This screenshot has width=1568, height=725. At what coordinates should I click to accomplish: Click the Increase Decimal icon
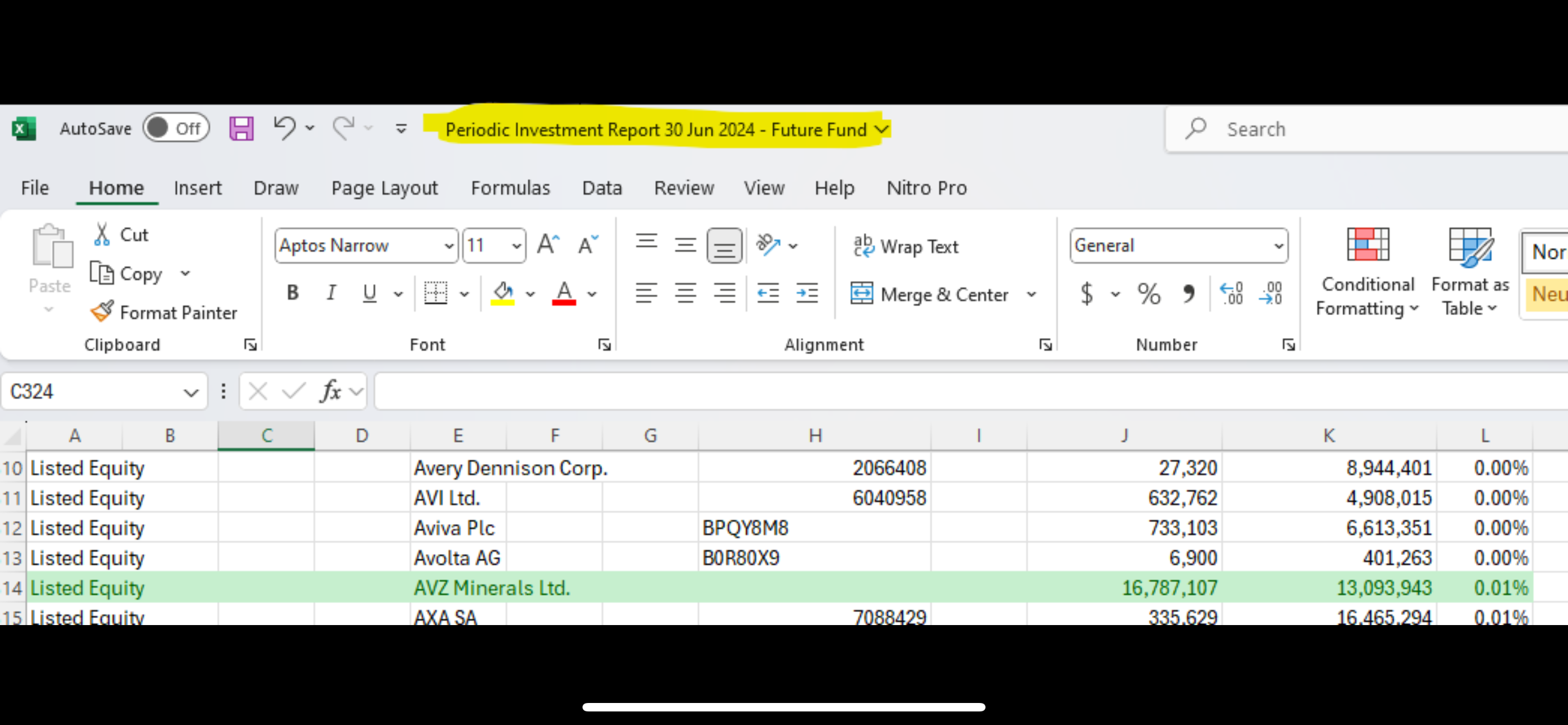pyautogui.click(x=1232, y=294)
